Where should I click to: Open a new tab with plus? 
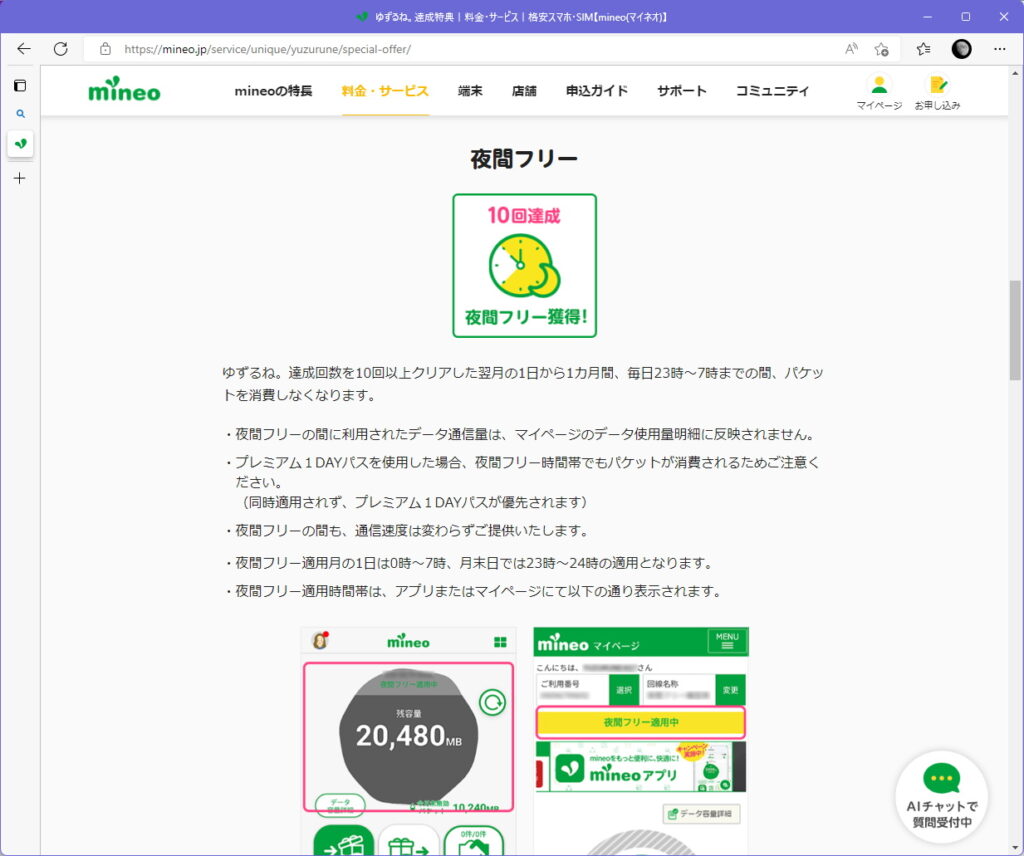(20, 178)
